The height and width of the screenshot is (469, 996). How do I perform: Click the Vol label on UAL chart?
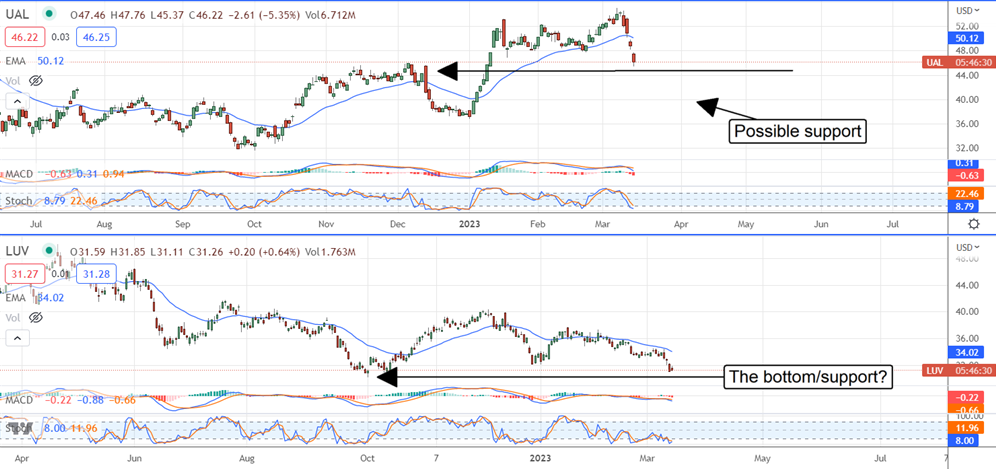point(15,80)
